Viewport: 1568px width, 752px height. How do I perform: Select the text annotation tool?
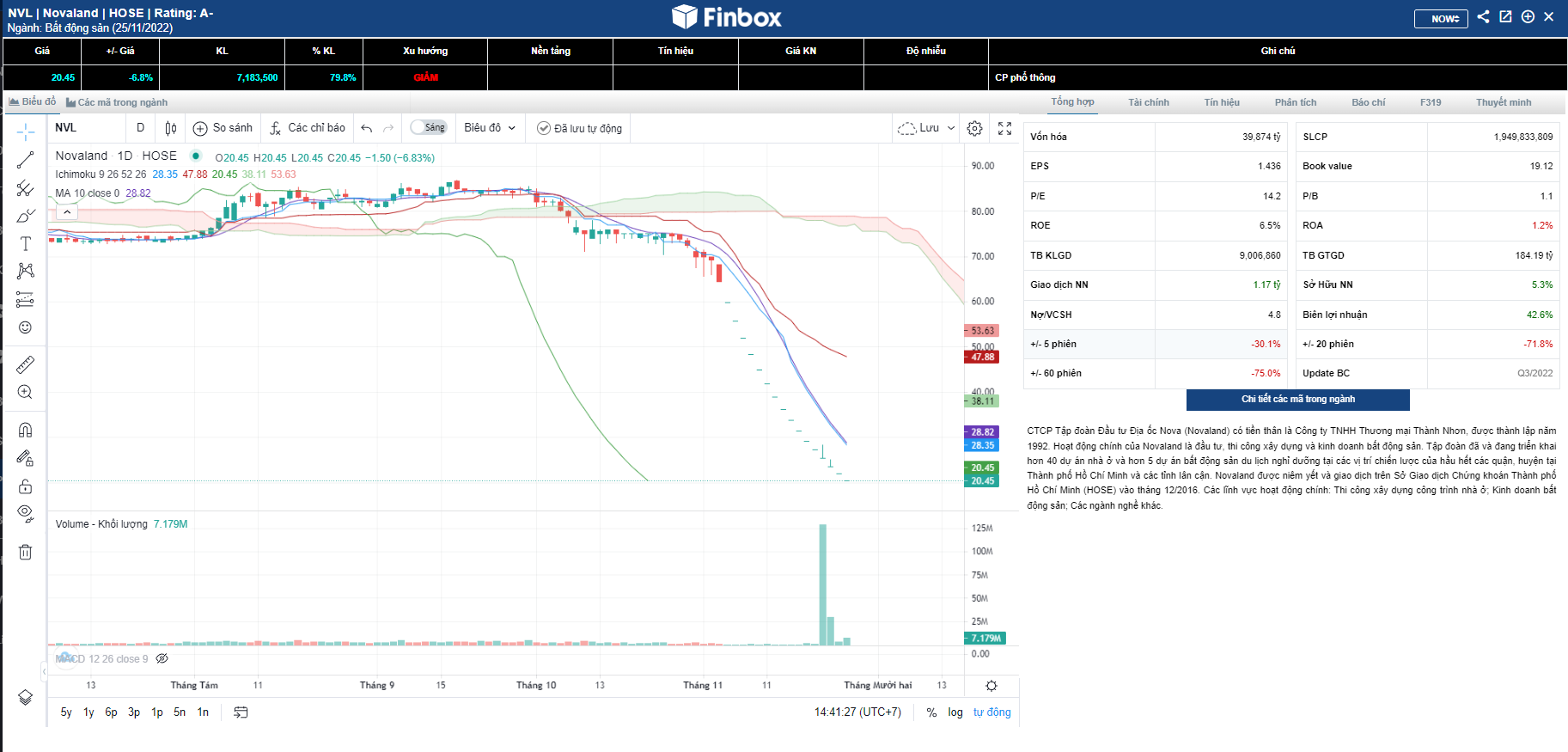26,243
